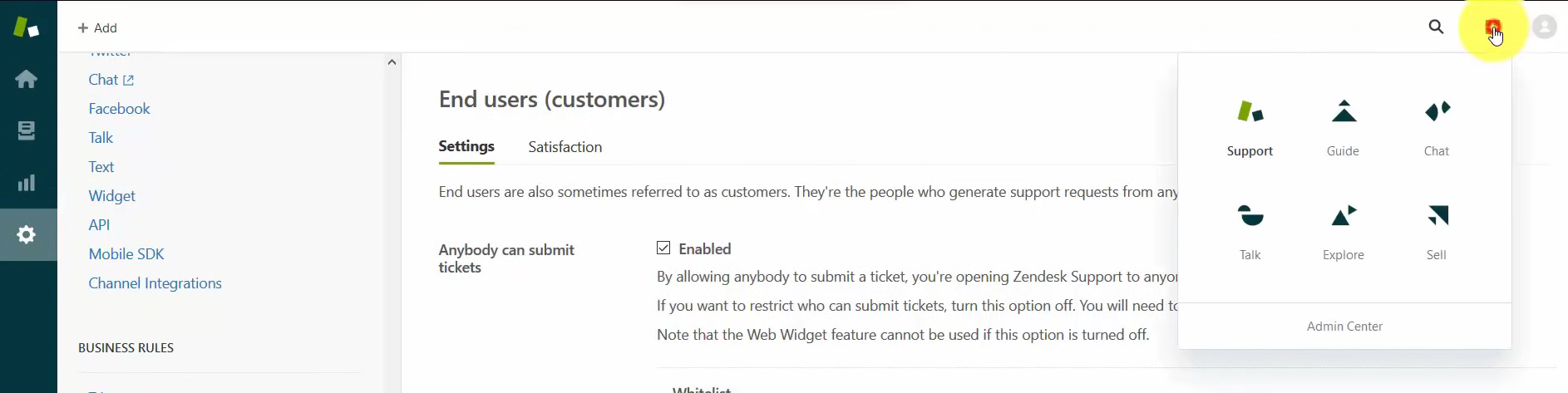Open the Add menu in top bar
Screen dimensions: 1568x393
click(x=97, y=27)
